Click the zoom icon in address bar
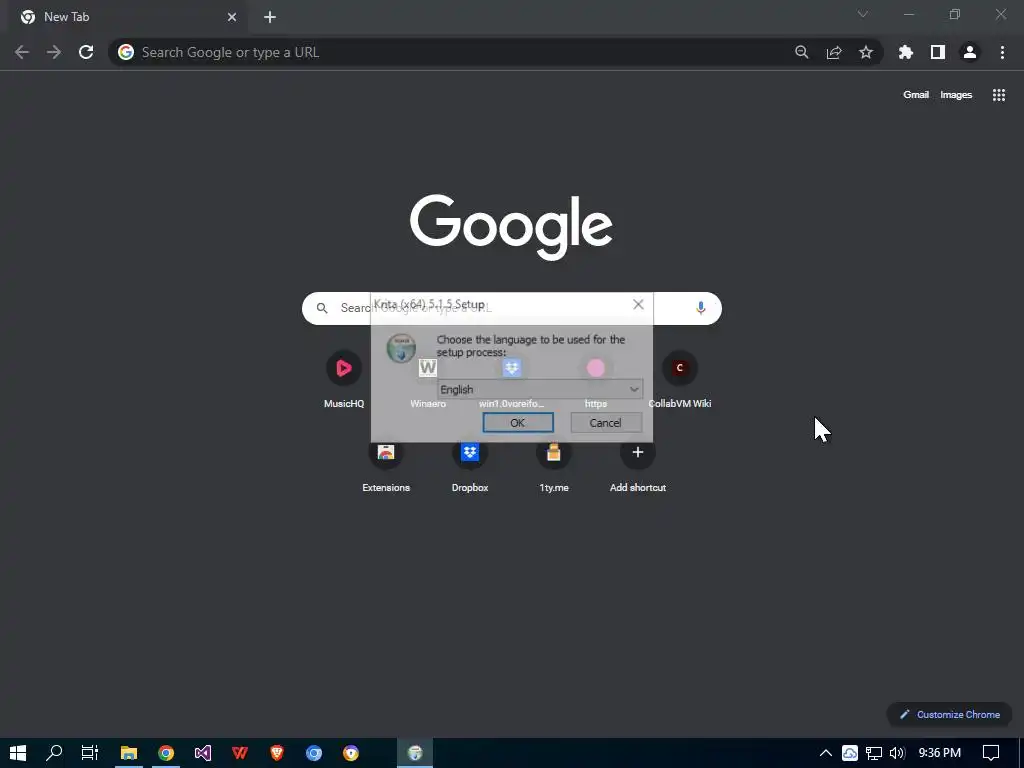 point(801,52)
